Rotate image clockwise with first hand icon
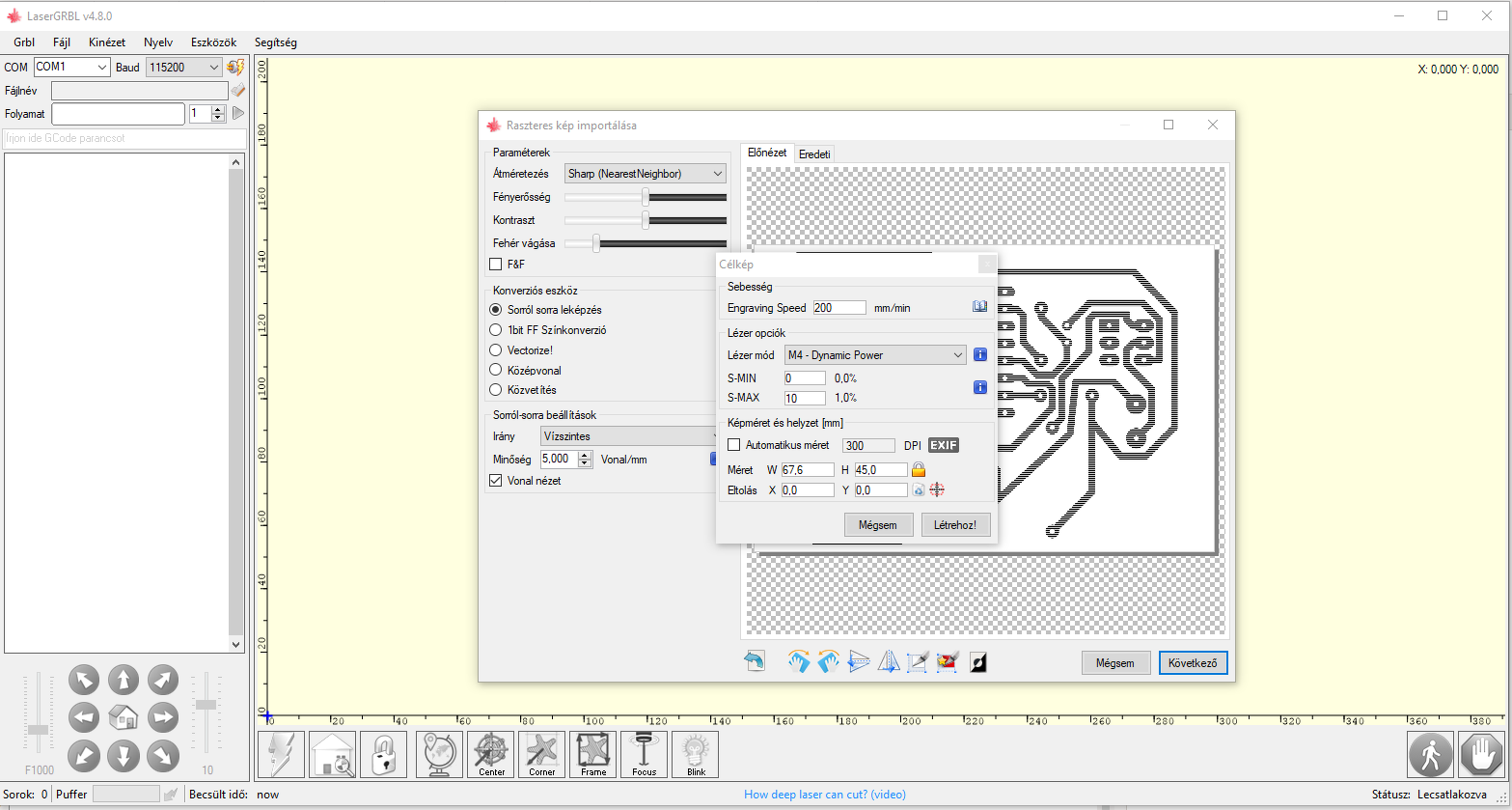 click(799, 662)
